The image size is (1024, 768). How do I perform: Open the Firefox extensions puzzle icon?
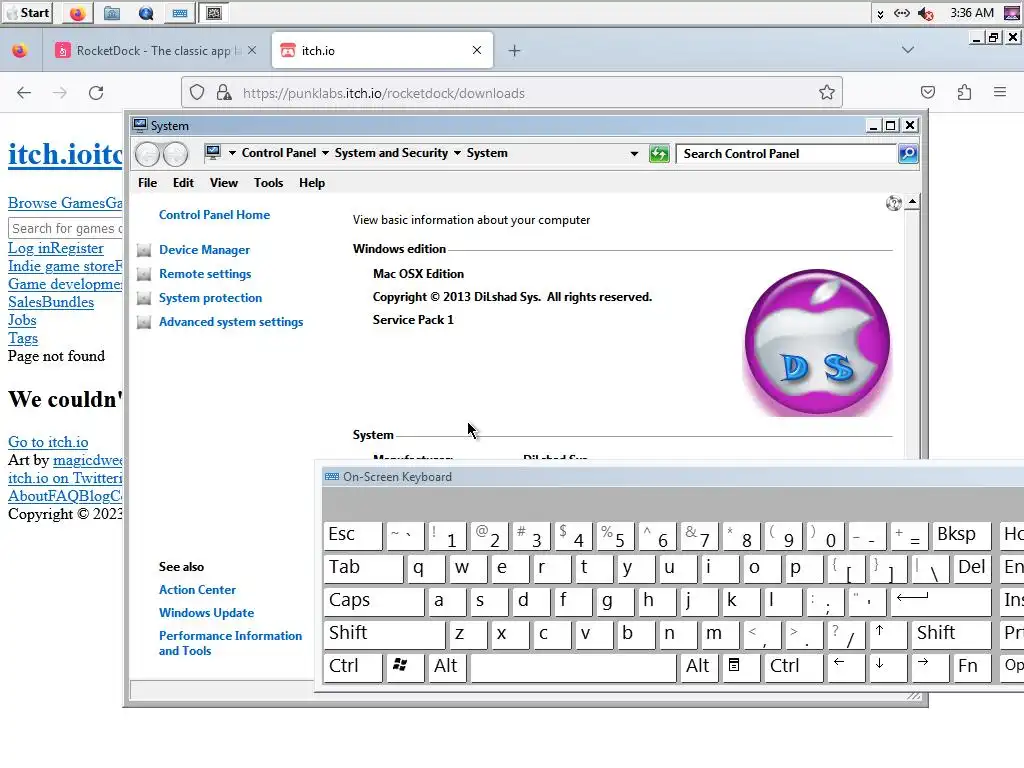[965, 93]
